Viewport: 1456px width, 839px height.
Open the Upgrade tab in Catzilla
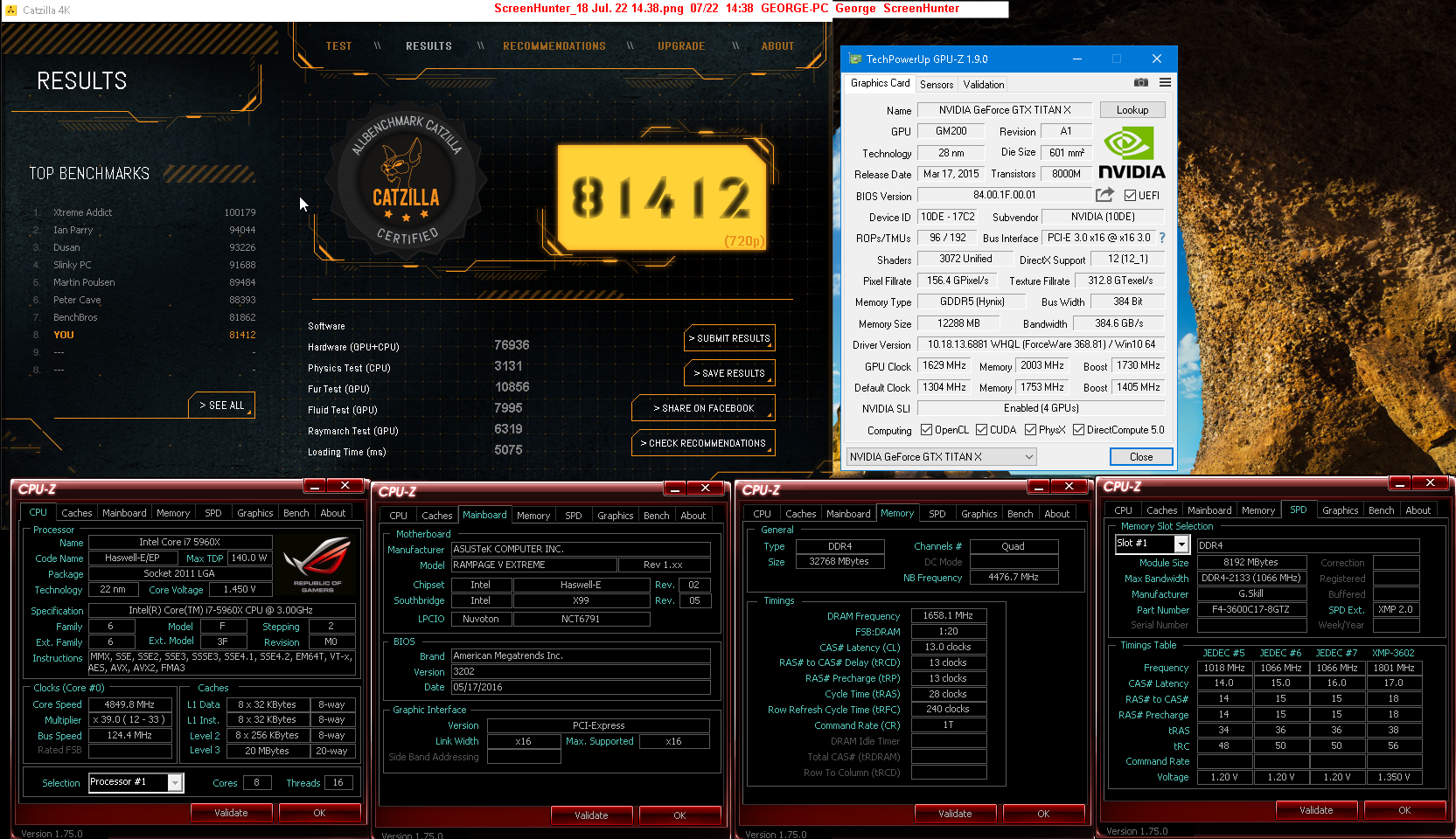(x=681, y=46)
